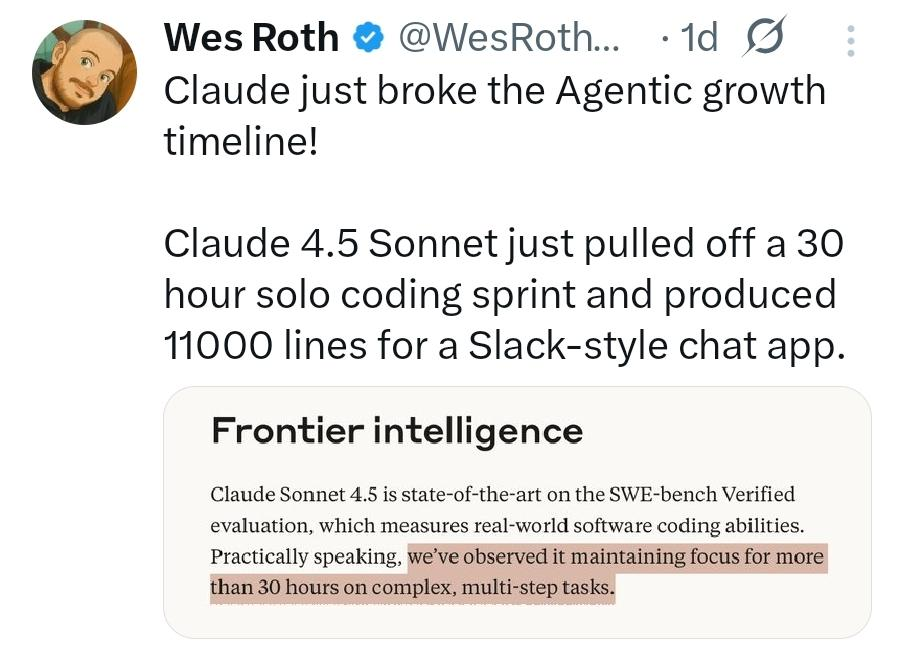
Task: Click the 1d post timestamp
Action: (698, 38)
